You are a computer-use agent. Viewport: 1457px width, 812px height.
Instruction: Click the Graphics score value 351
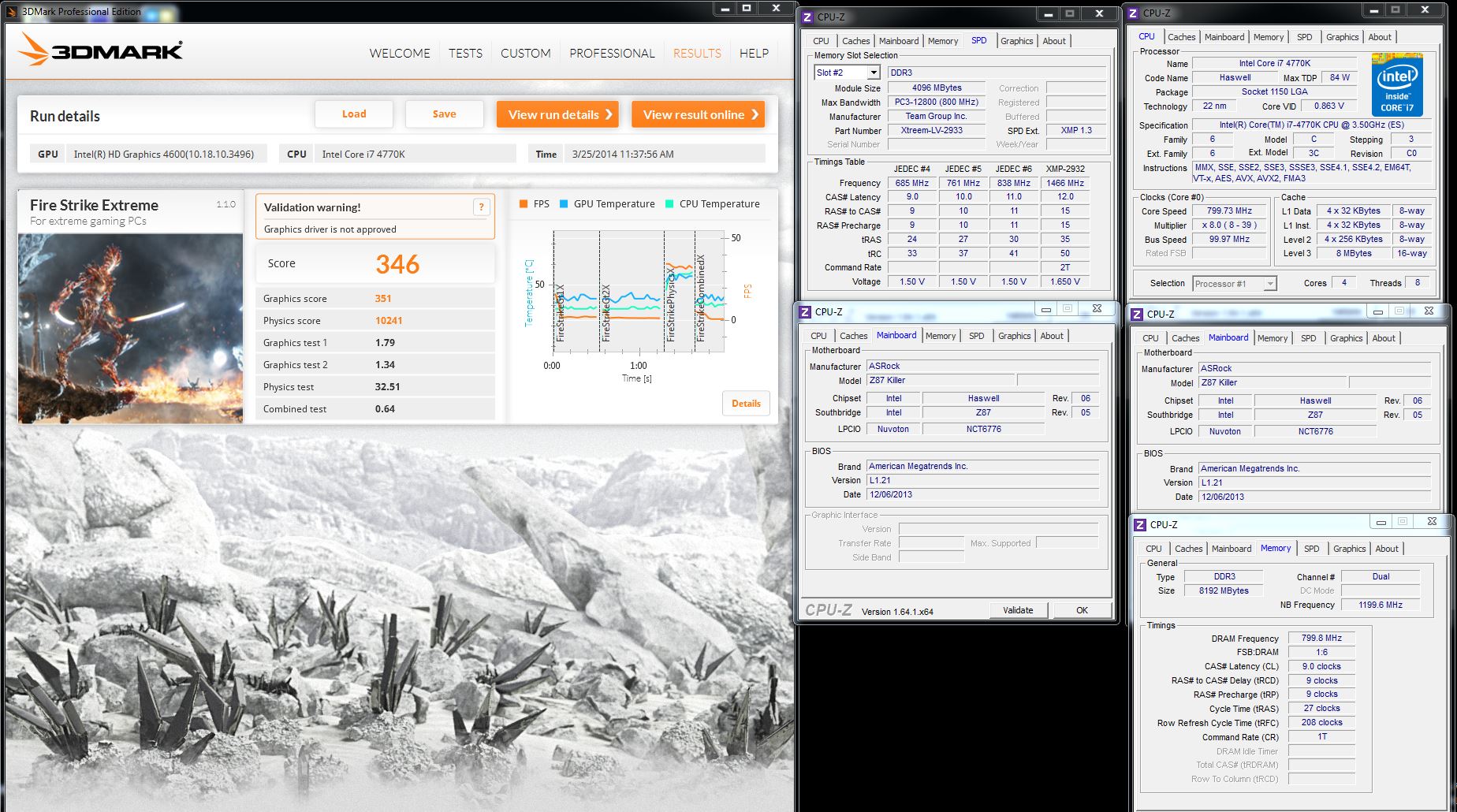(x=383, y=299)
